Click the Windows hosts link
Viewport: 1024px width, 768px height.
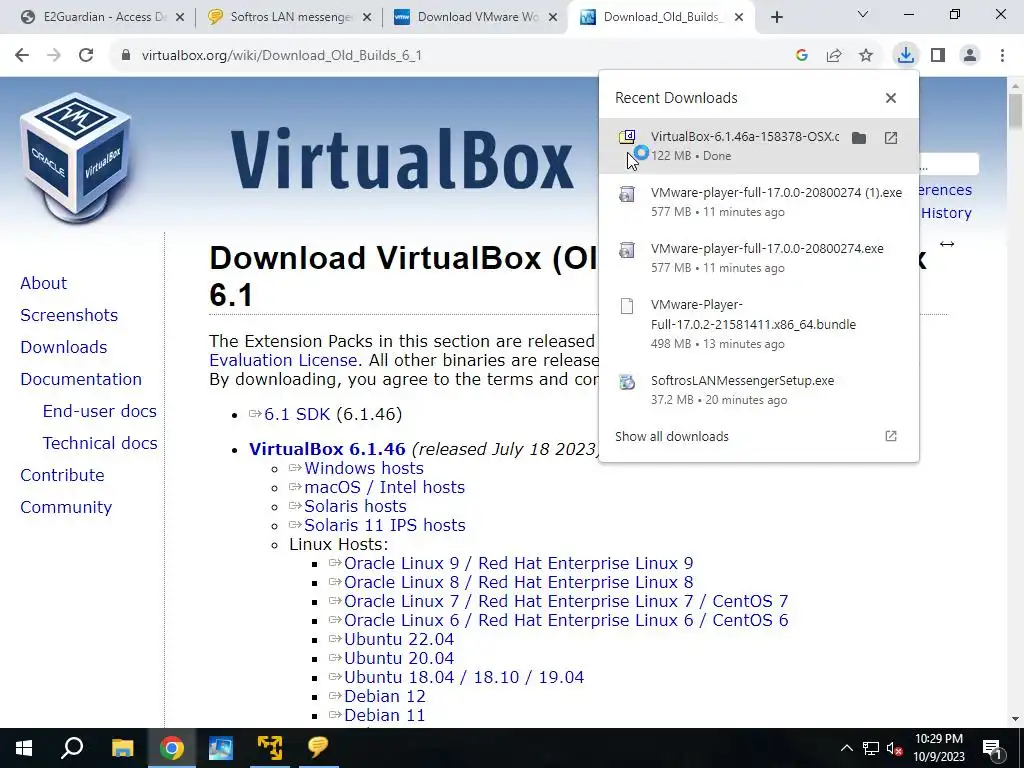[364, 468]
